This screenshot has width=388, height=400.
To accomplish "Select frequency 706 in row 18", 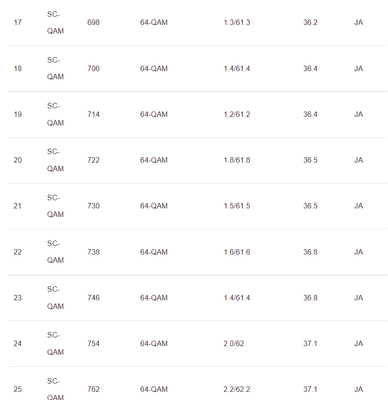I will click(93, 68).
